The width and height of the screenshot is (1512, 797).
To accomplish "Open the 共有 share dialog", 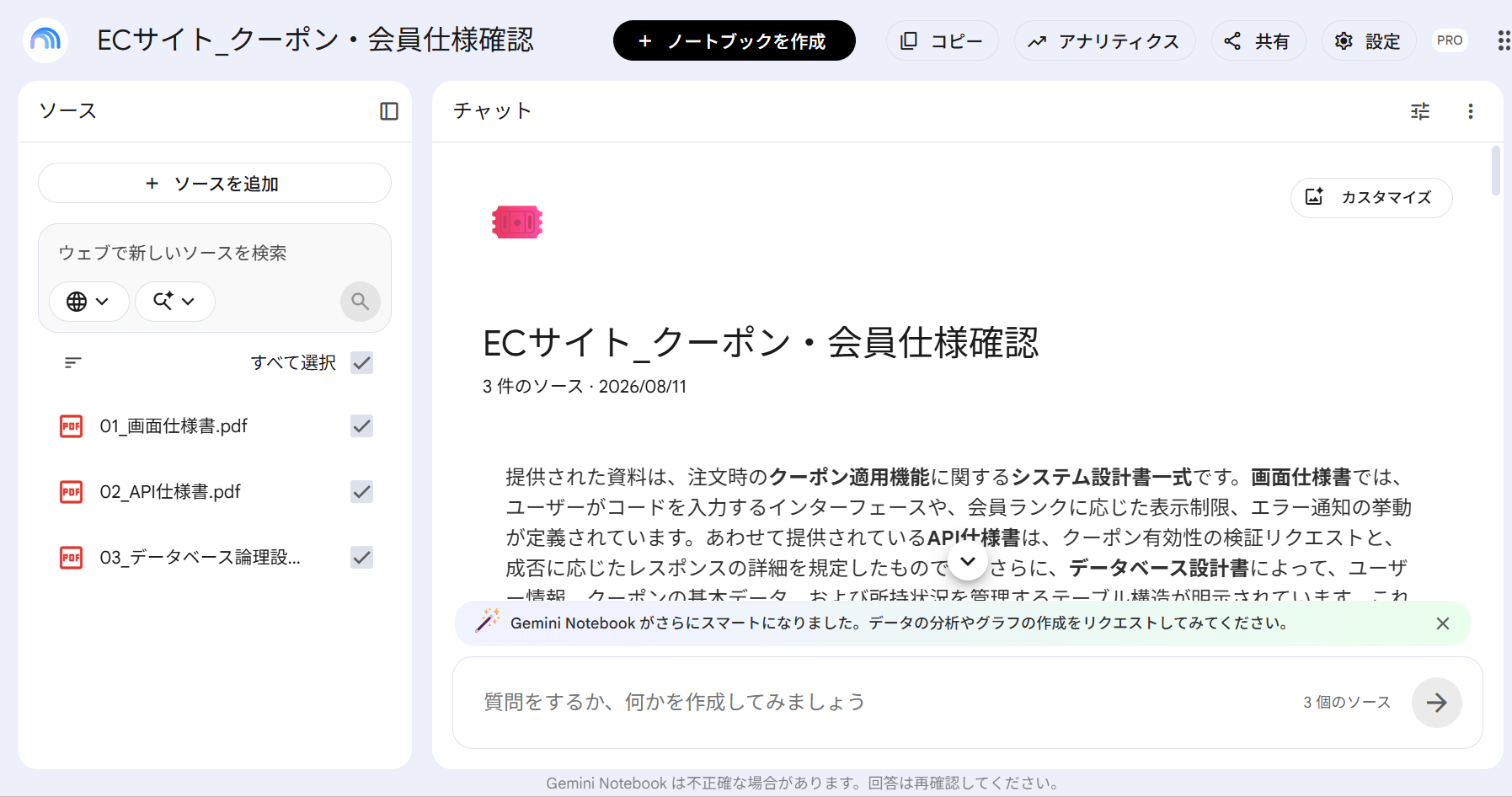I will (1258, 40).
